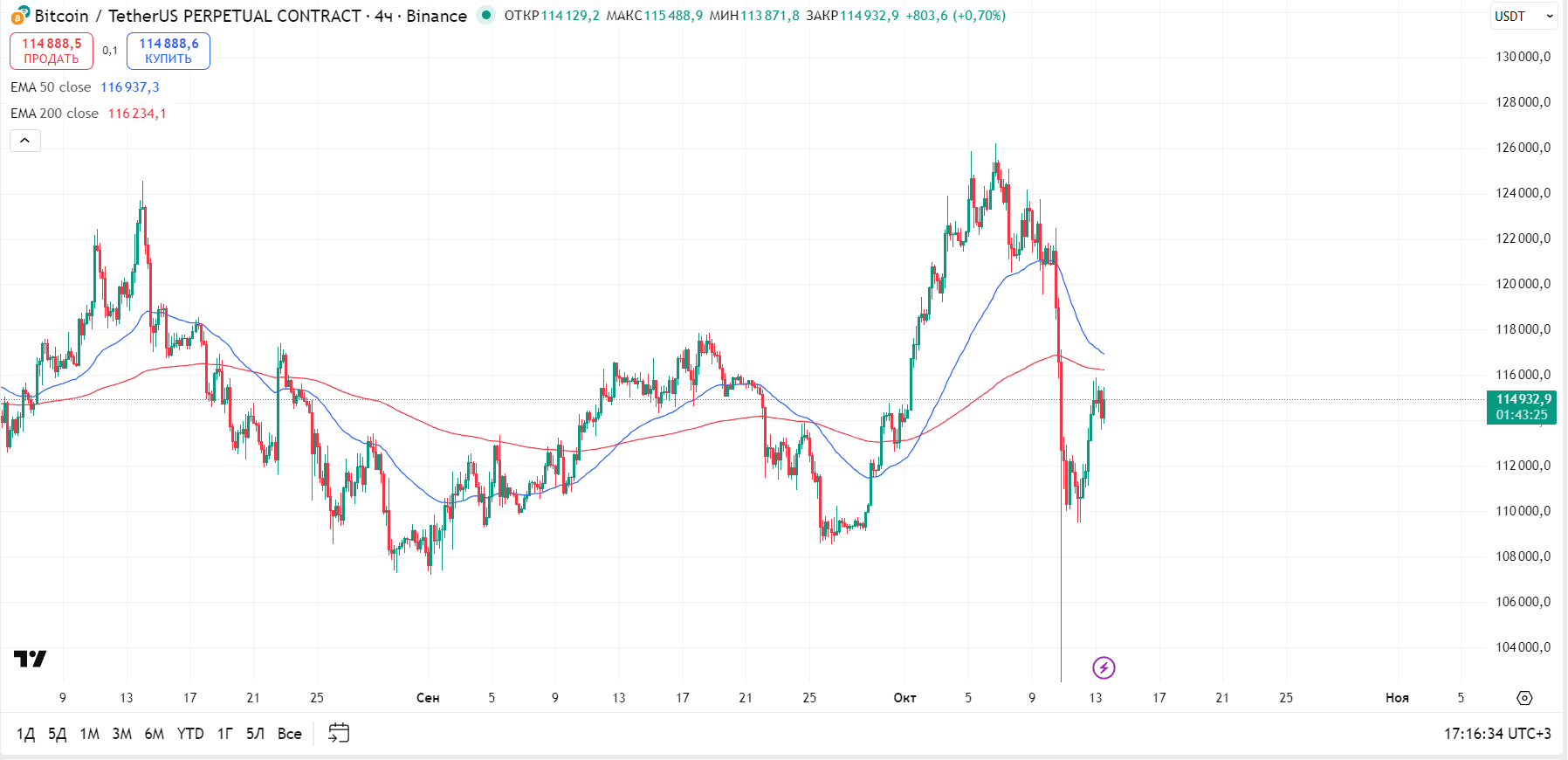1568x760 pixels.
Task: Open chart settings gear icon
Action: (x=1524, y=698)
